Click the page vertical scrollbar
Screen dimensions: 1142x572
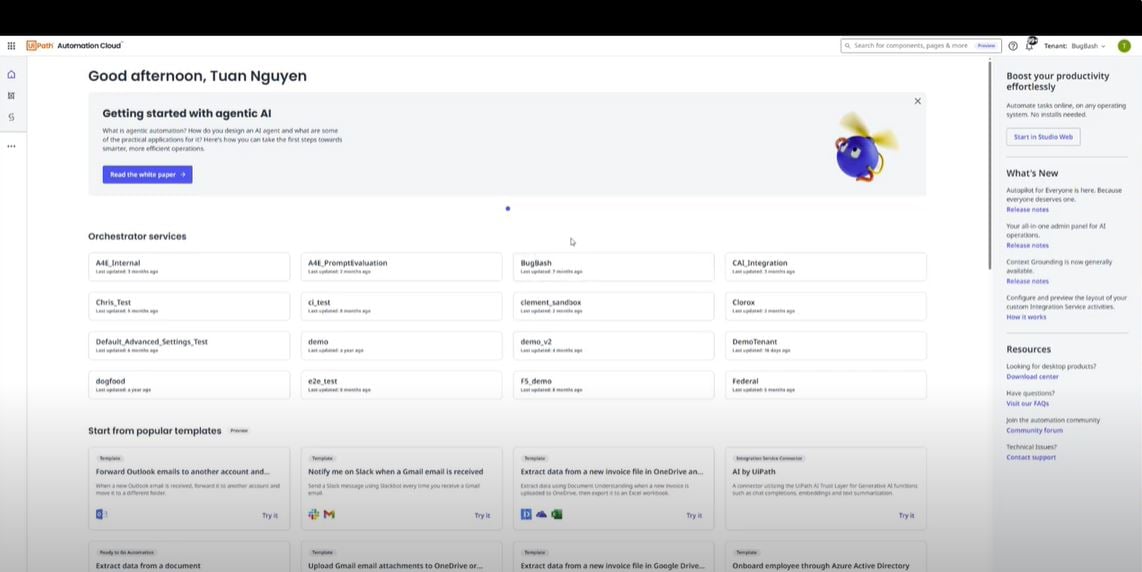pos(989,165)
